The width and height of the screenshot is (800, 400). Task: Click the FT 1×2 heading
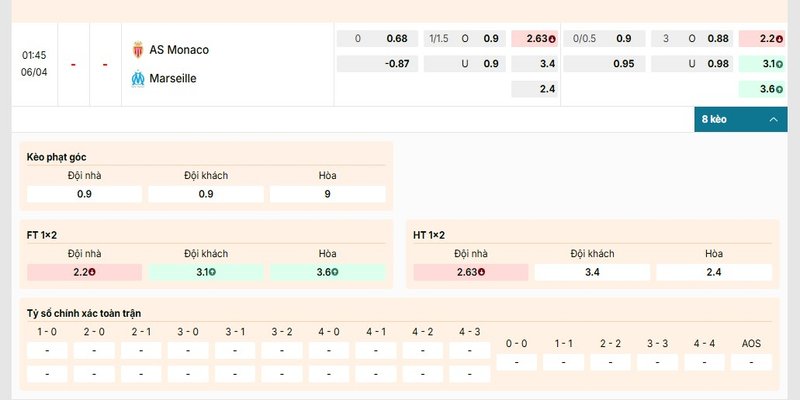pyautogui.click(x=41, y=235)
